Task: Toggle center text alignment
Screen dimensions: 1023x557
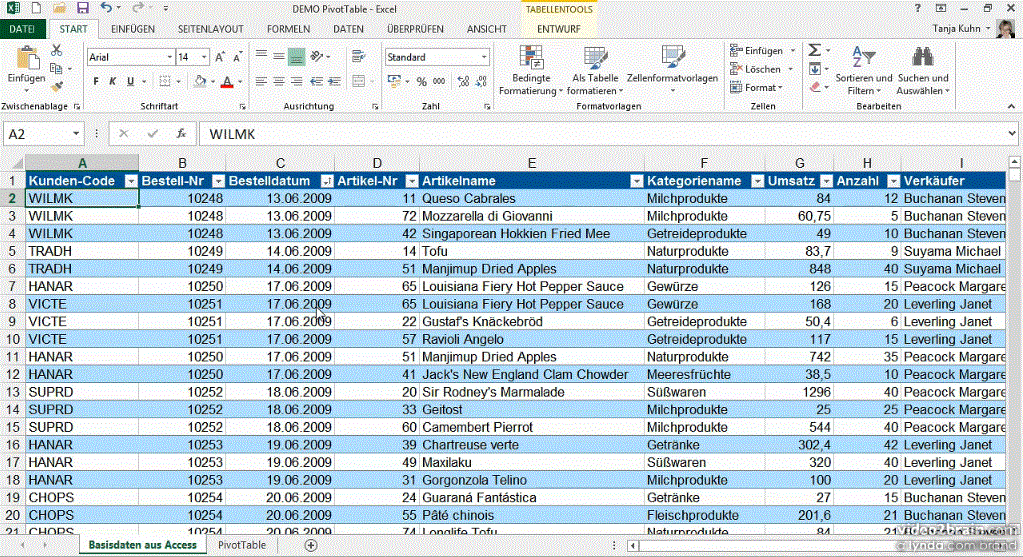Action: point(279,82)
